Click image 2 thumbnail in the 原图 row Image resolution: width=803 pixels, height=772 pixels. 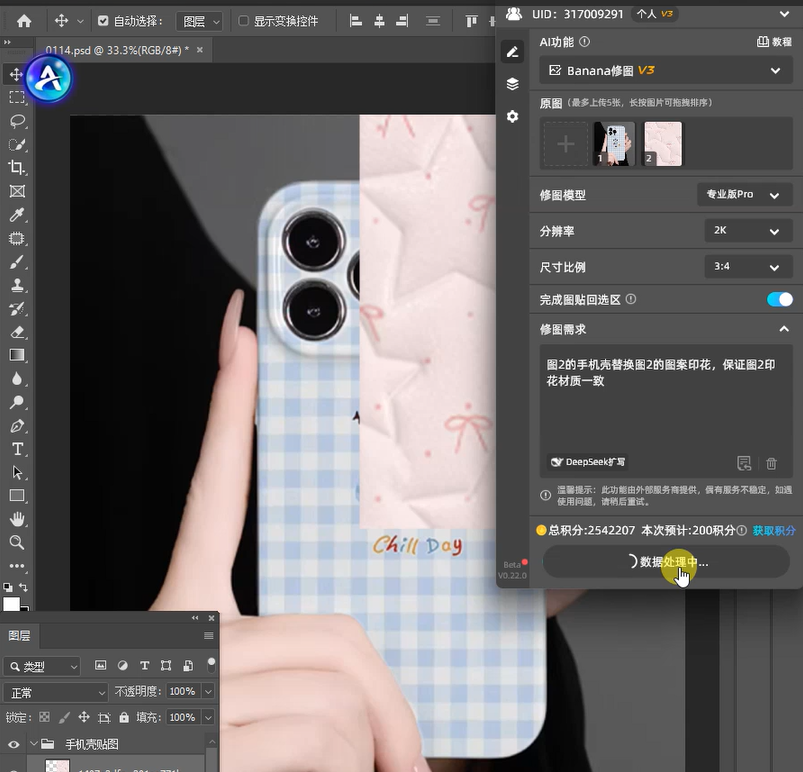(663, 143)
